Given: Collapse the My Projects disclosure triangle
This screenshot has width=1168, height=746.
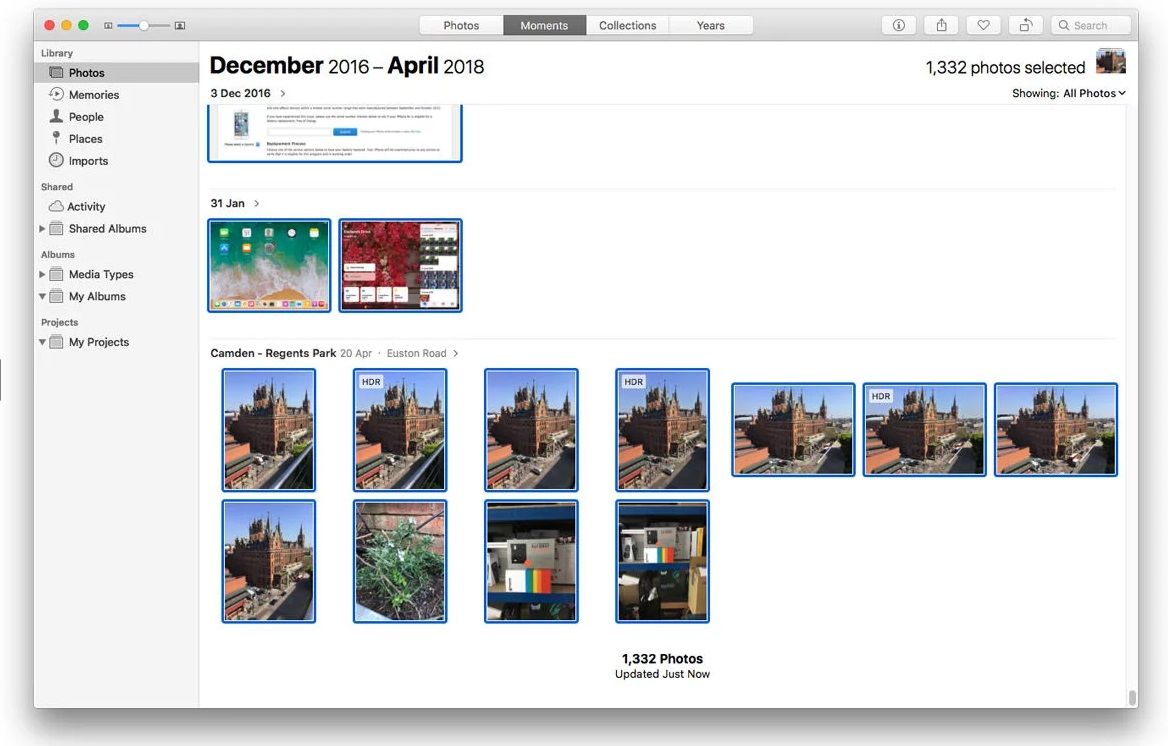Looking at the screenshot, I should pos(42,342).
